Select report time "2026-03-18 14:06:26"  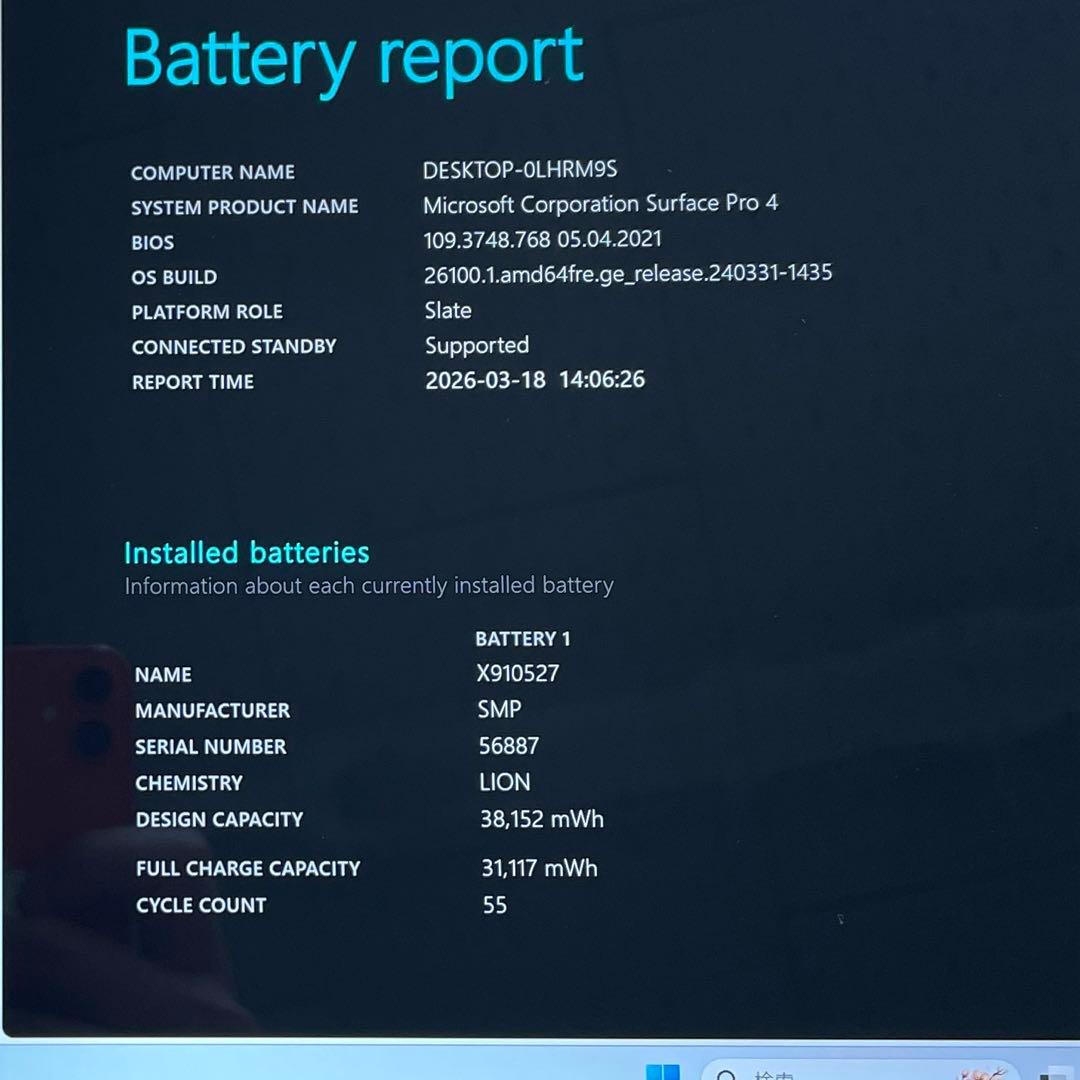point(535,380)
